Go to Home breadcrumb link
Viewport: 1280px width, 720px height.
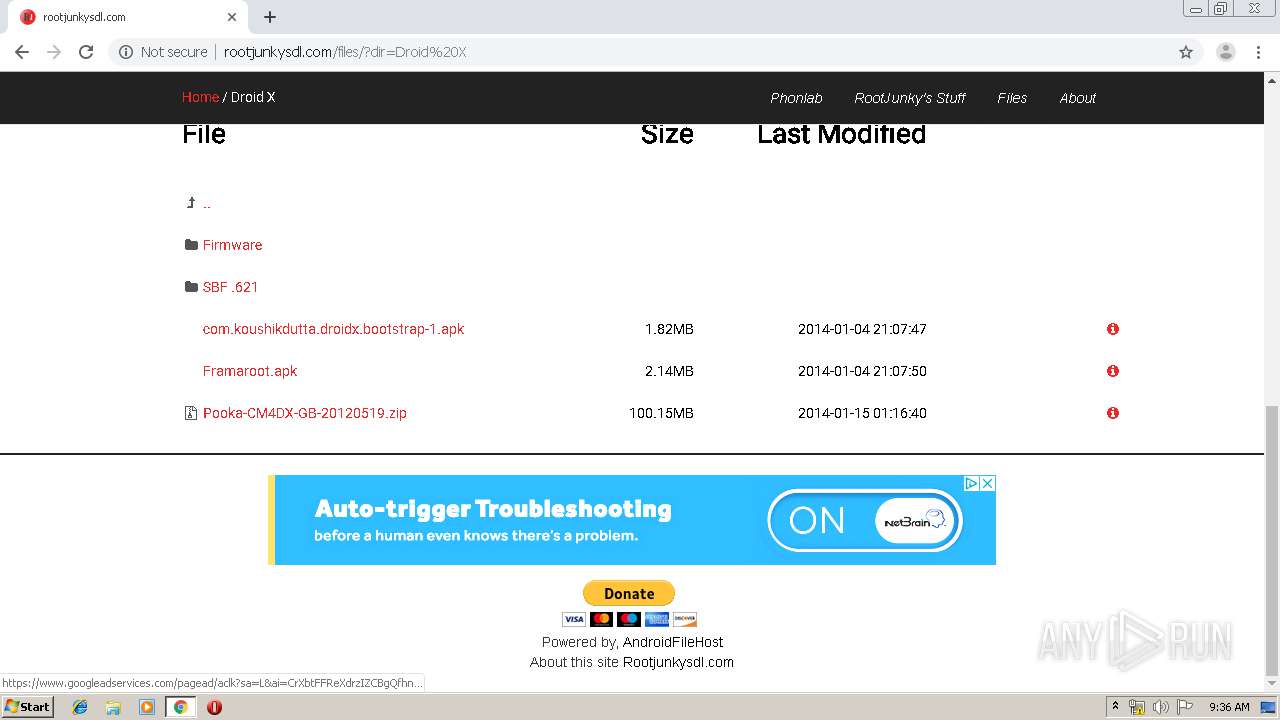(200, 97)
